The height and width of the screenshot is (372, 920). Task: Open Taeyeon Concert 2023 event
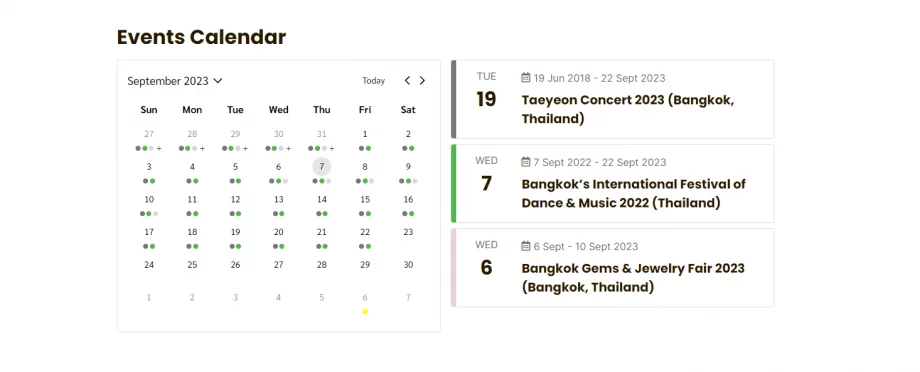(628, 109)
